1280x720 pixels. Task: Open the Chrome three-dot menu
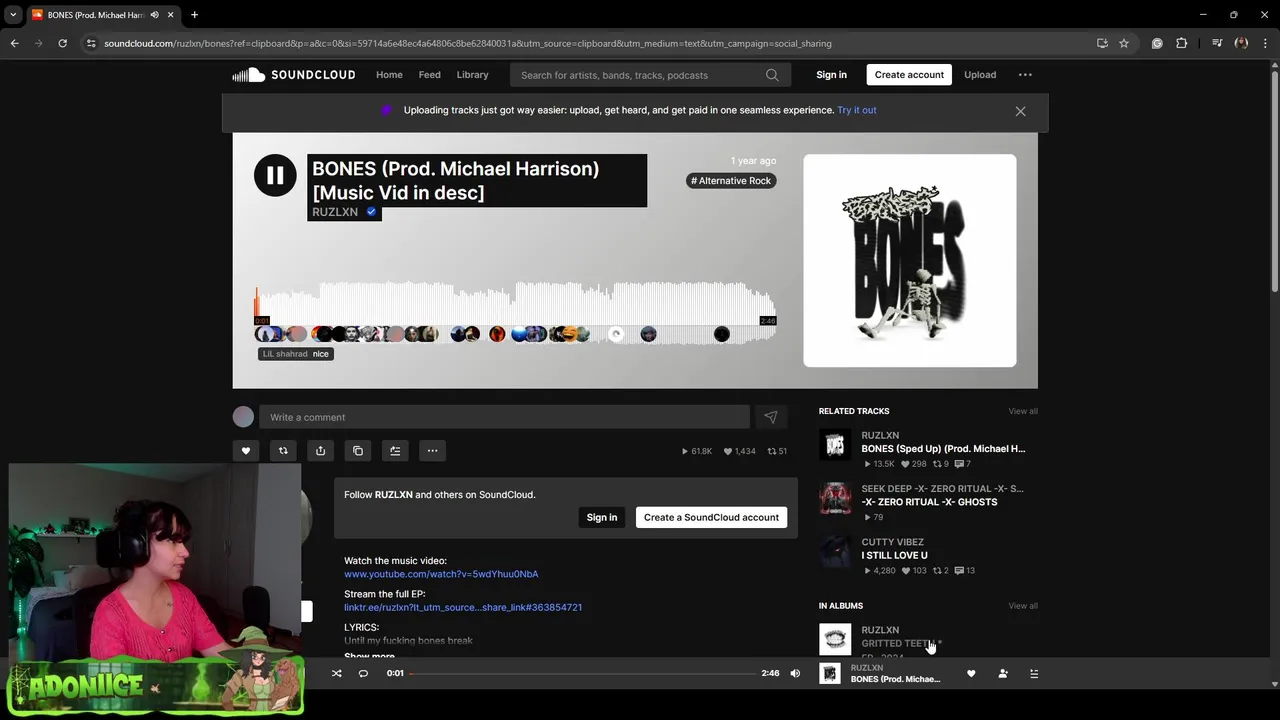[x=1266, y=43]
